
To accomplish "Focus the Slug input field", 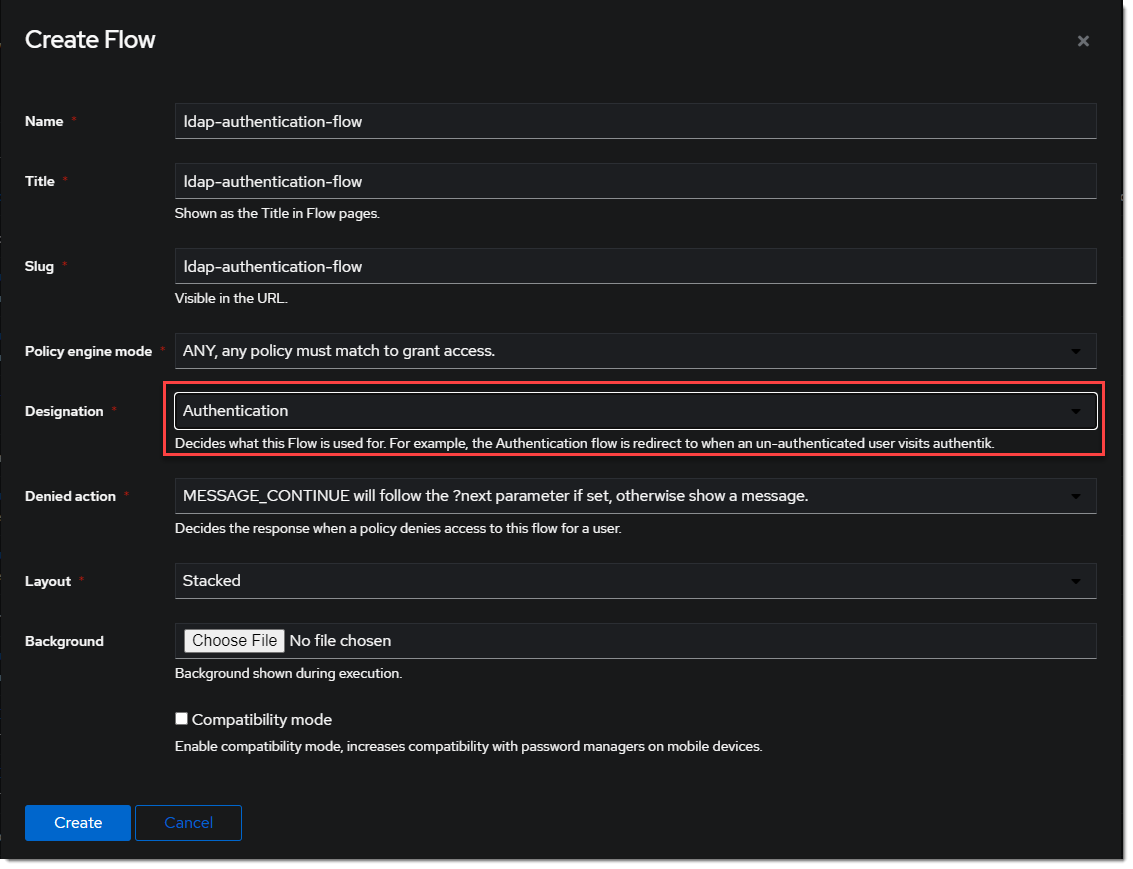I will [635, 266].
